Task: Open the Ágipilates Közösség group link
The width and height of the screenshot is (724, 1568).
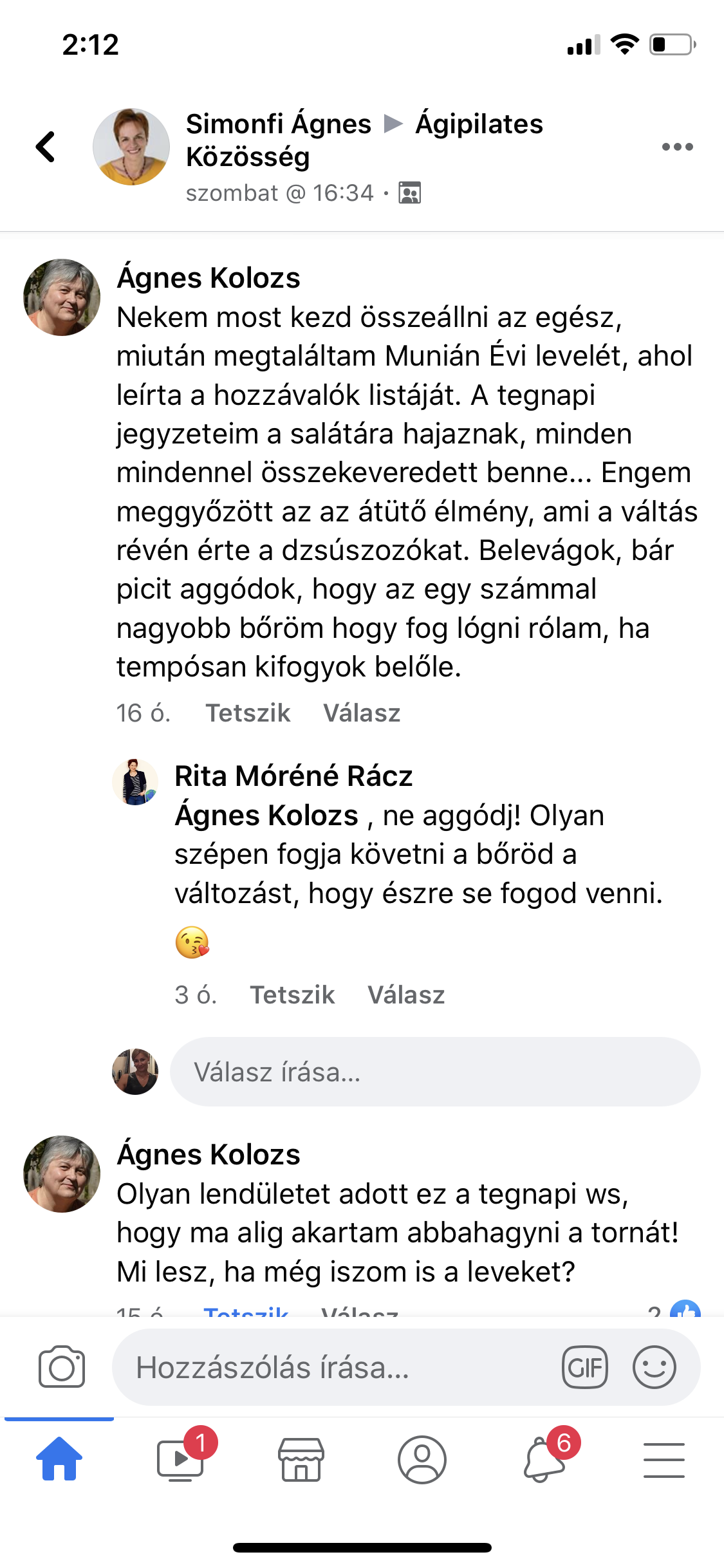Action: tap(479, 124)
